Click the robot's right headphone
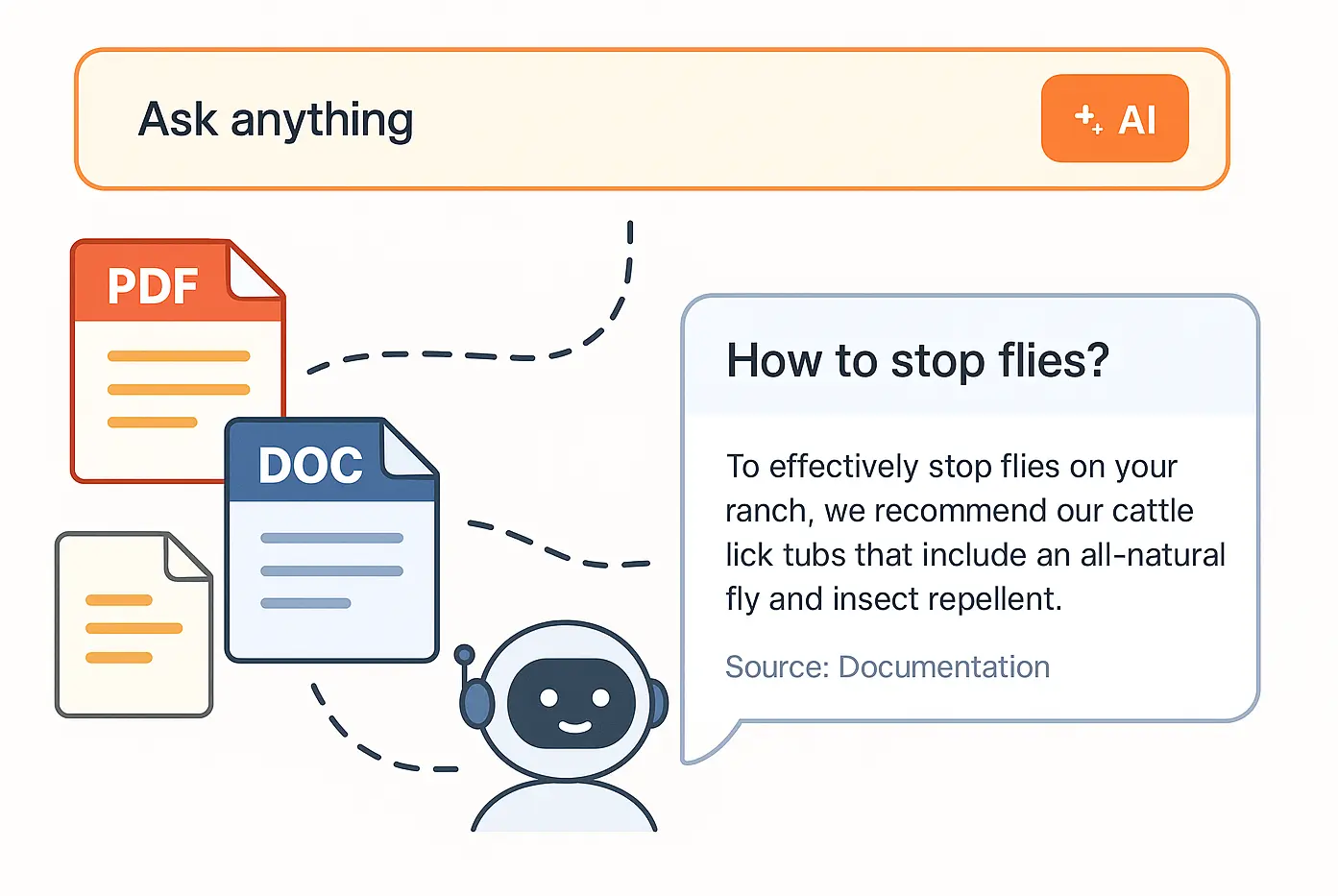This screenshot has width=1338, height=896. click(659, 703)
